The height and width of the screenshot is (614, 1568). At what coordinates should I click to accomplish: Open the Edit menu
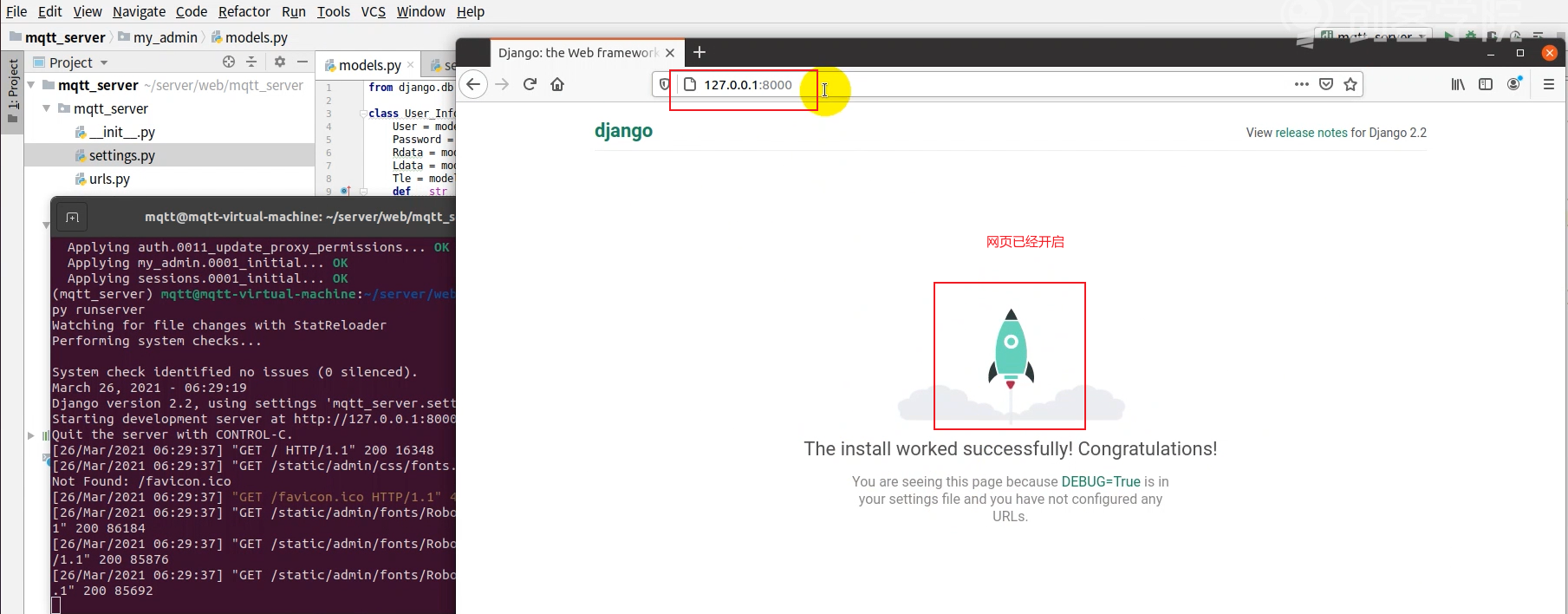(x=50, y=11)
